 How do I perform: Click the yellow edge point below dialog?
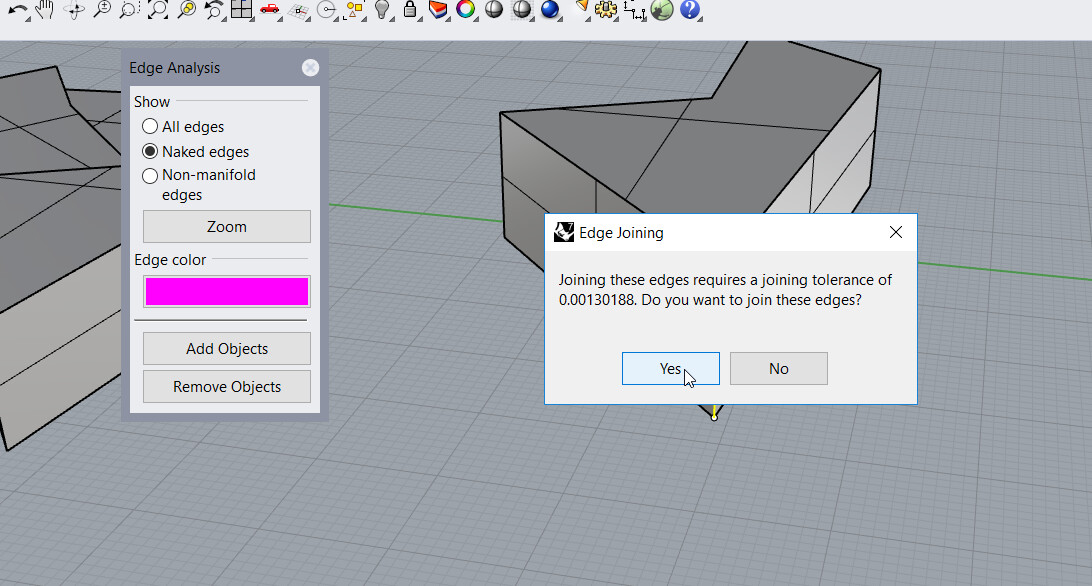[714, 417]
